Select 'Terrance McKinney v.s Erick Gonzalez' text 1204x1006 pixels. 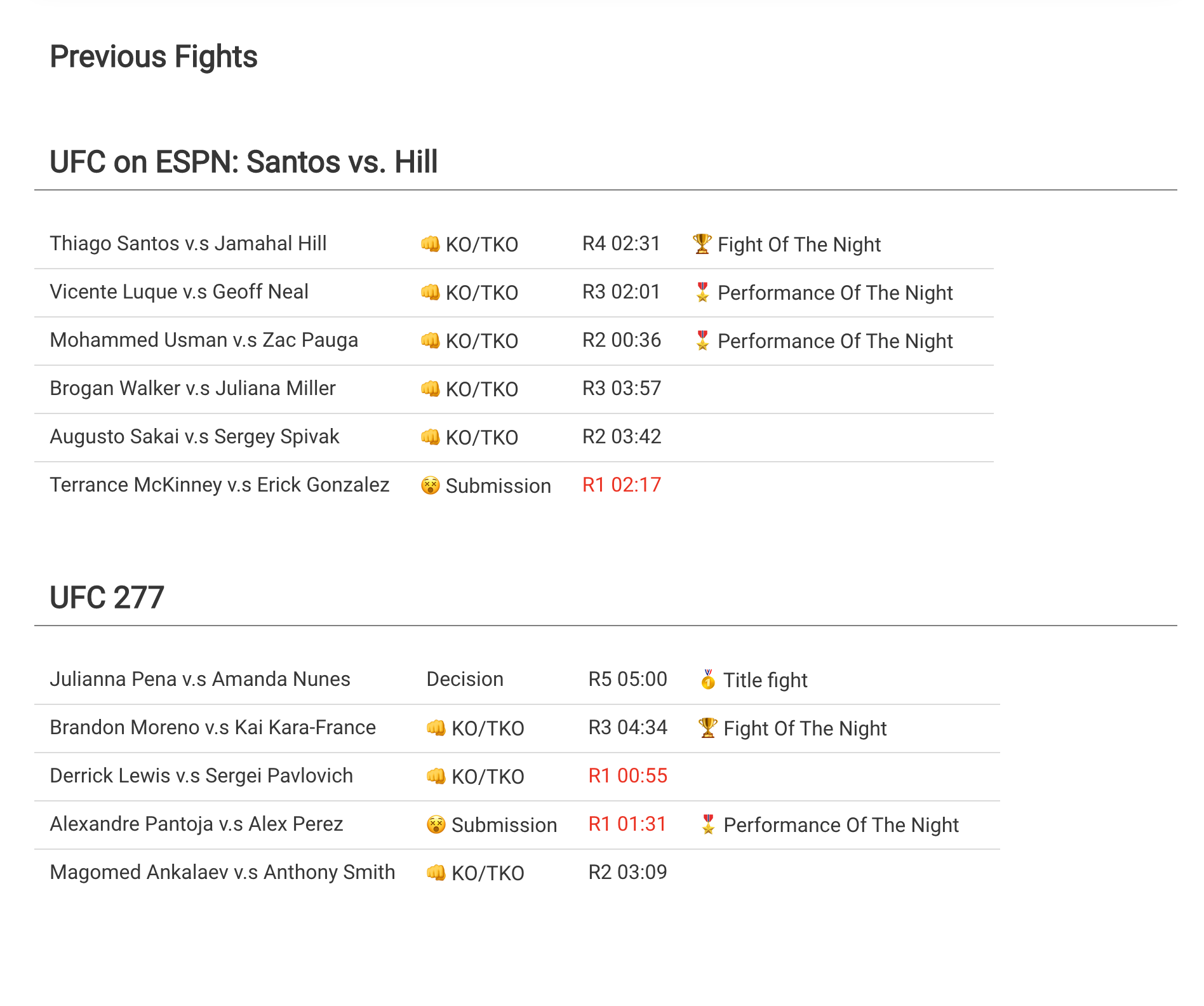tap(220, 485)
